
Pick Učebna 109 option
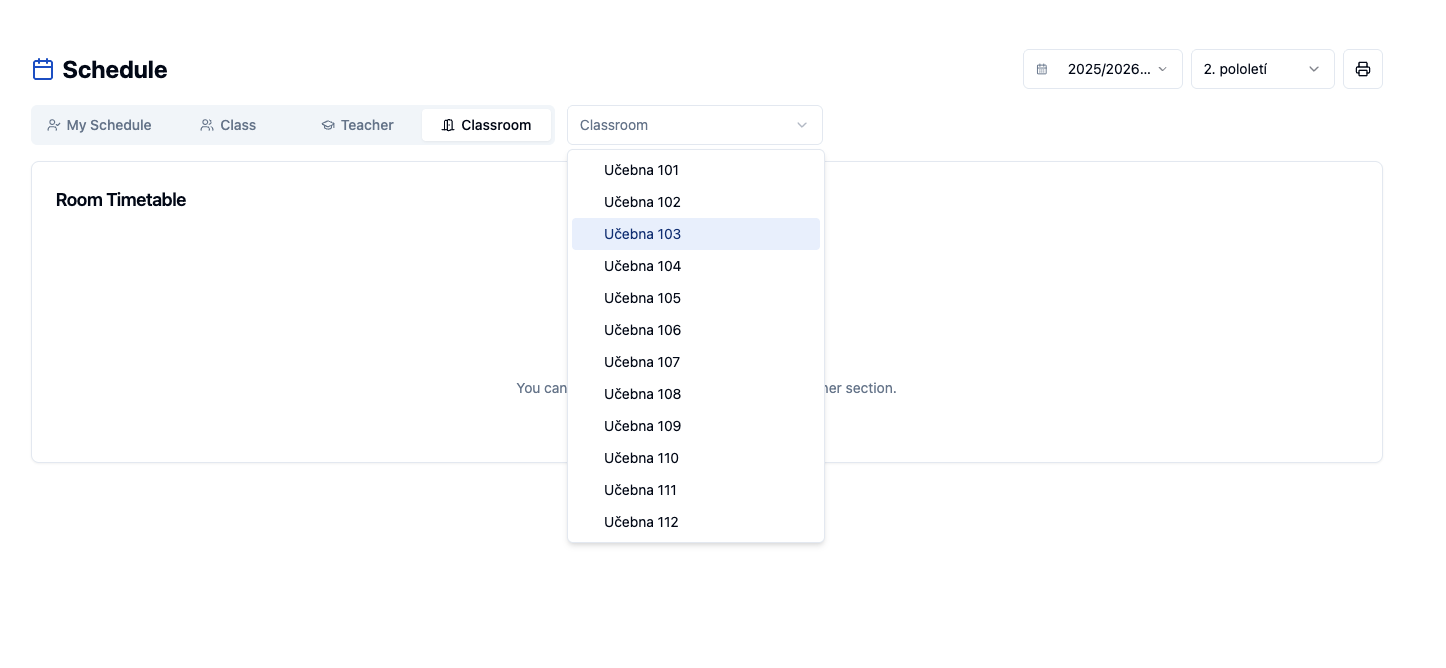(696, 426)
